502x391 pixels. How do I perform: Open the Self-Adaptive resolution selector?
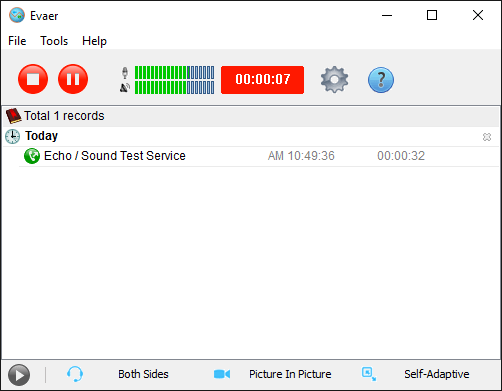(x=437, y=374)
